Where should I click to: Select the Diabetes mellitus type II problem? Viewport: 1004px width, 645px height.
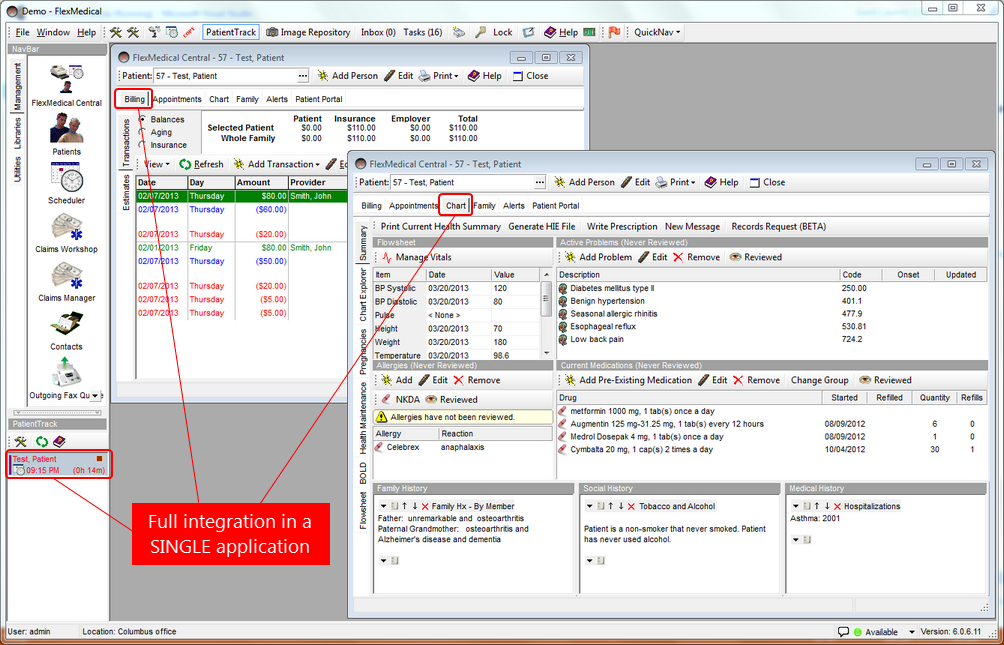[771, 289]
